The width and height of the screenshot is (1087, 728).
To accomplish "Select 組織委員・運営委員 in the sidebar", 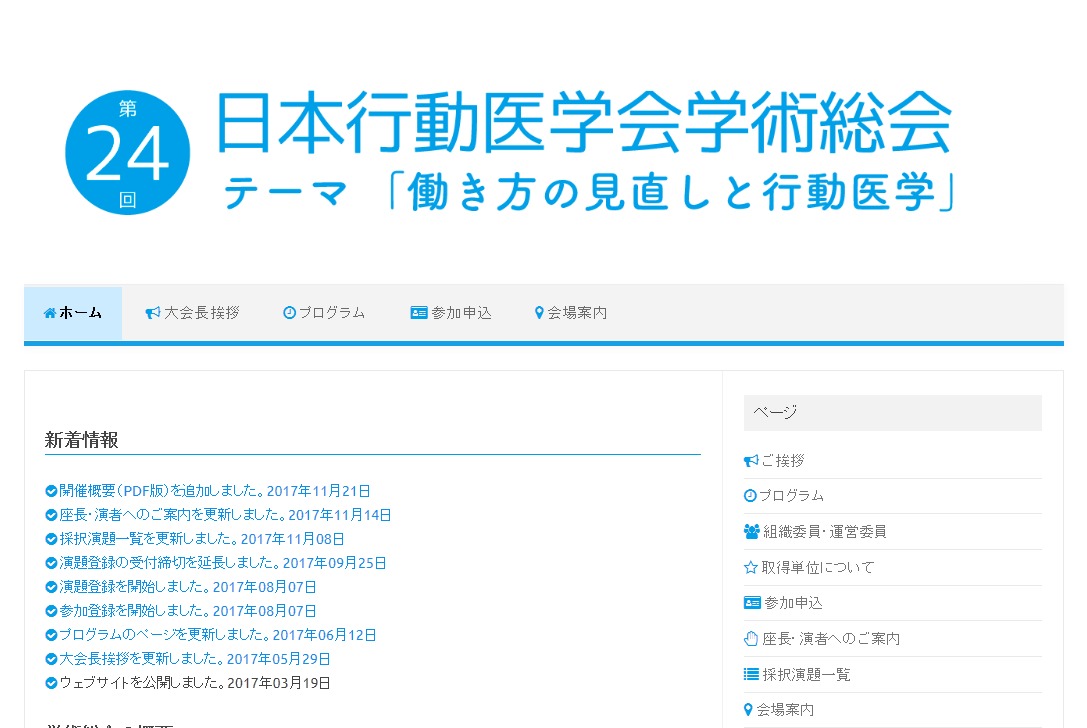I will (824, 532).
